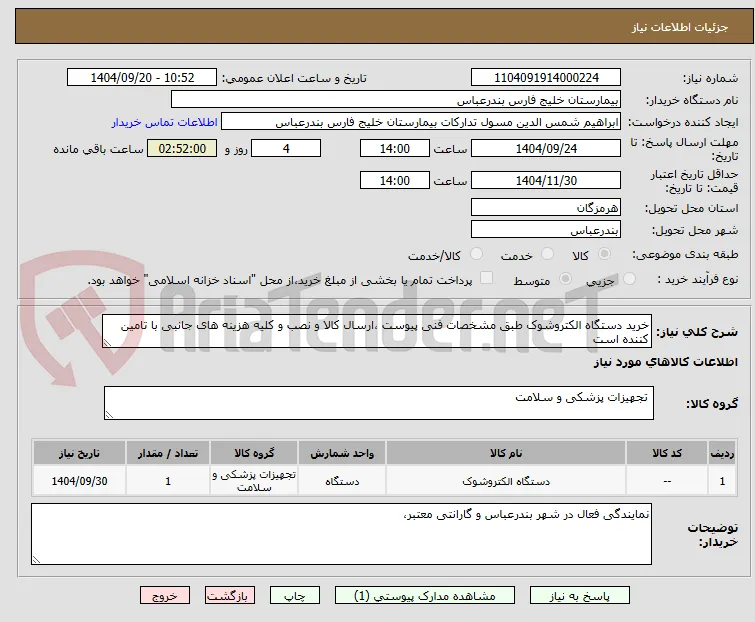The height and width of the screenshot is (622, 755).
Task: Click the بازگشت back button
Action: click(x=230, y=596)
